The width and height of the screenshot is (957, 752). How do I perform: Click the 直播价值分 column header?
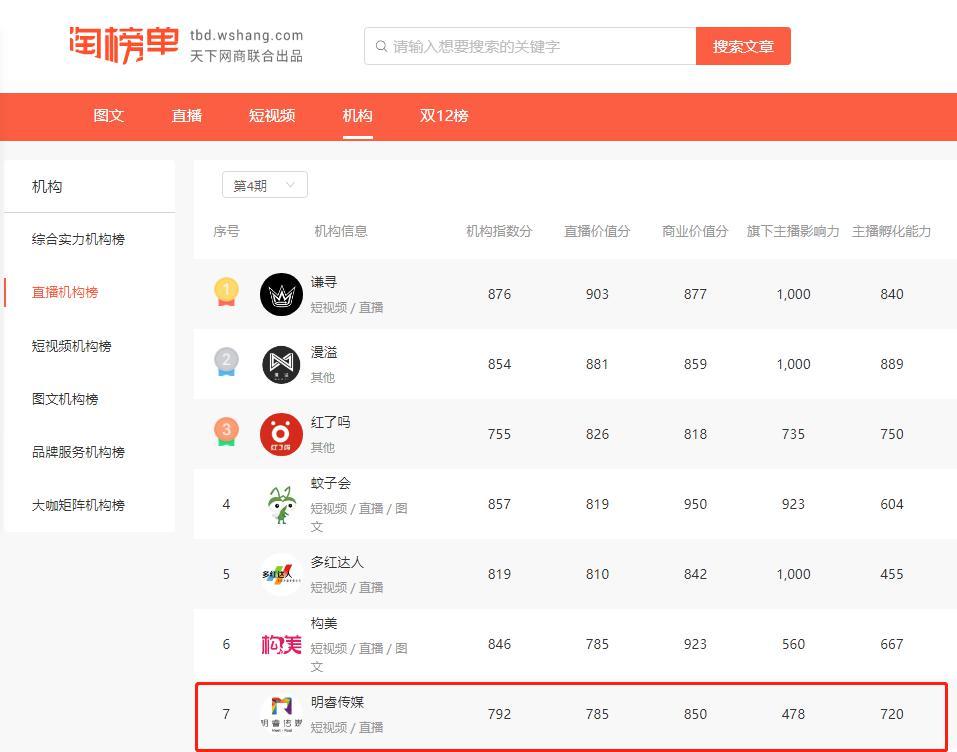point(597,231)
